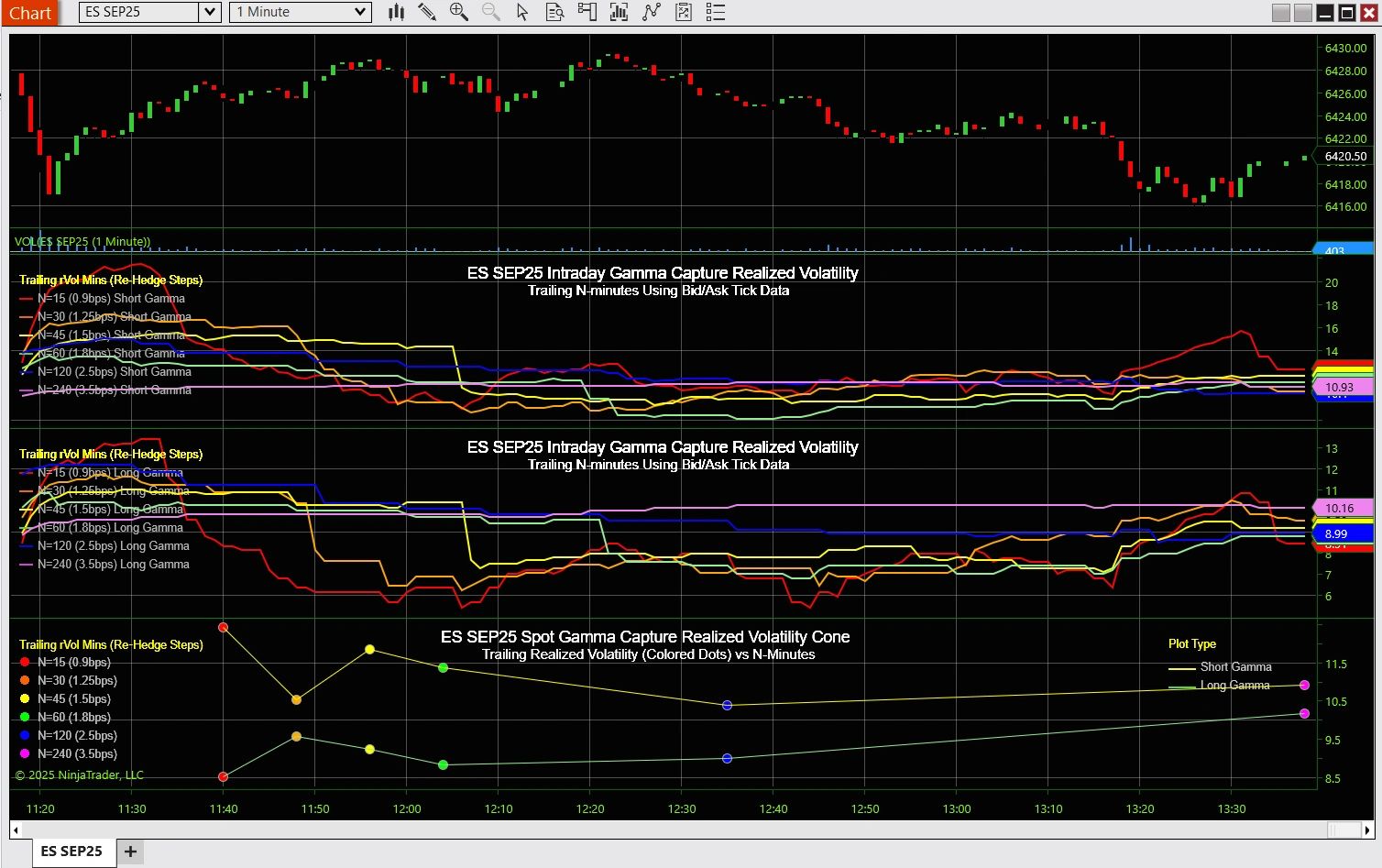The height and width of the screenshot is (868, 1382).
Task: Click blue N=120 dot on Short Gamma line
Action: tap(727, 705)
